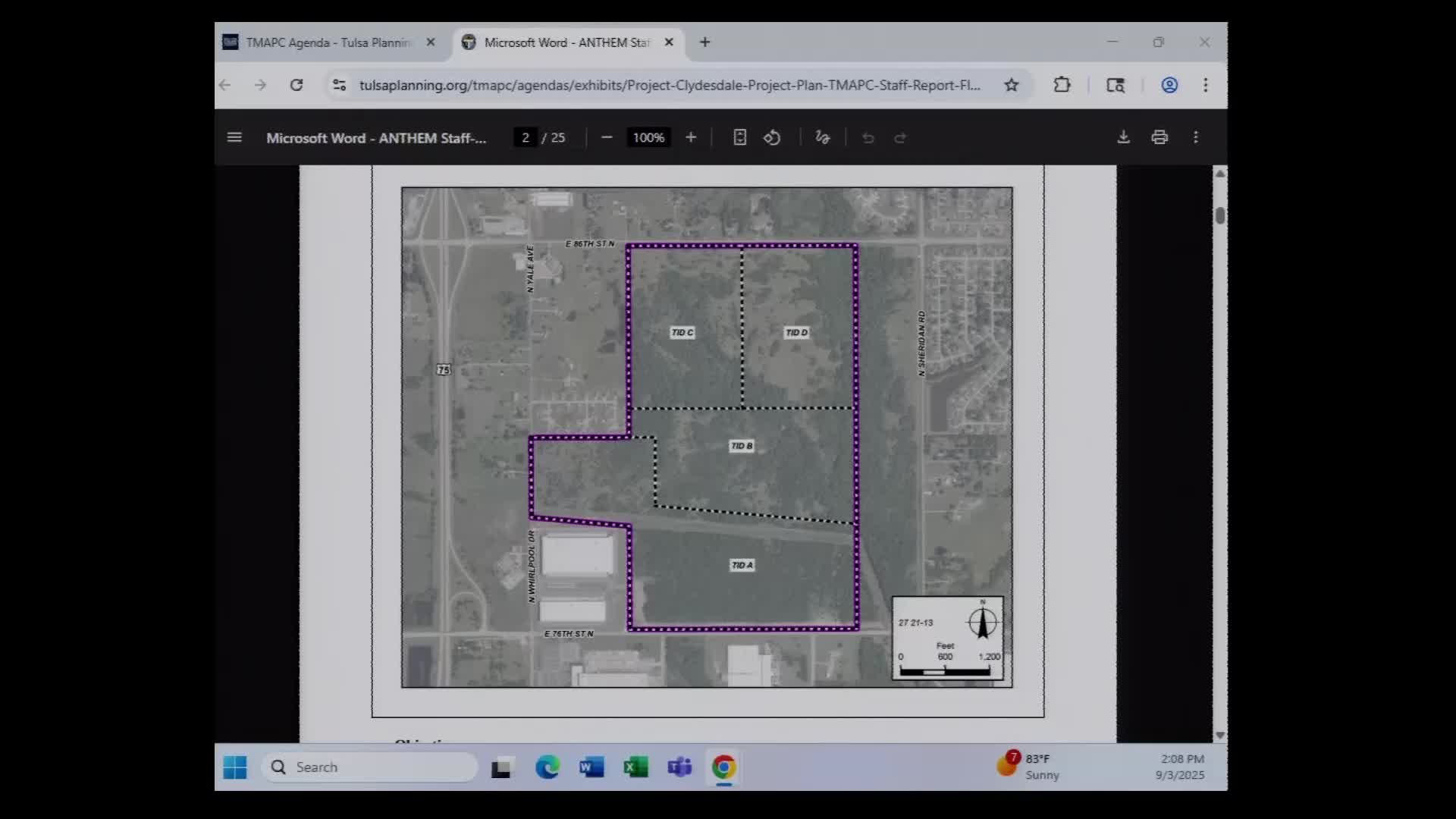Viewport: 1456px width, 819px height.
Task: Click the PDF vertical scrollbar thumb
Action: (1220, 215)
